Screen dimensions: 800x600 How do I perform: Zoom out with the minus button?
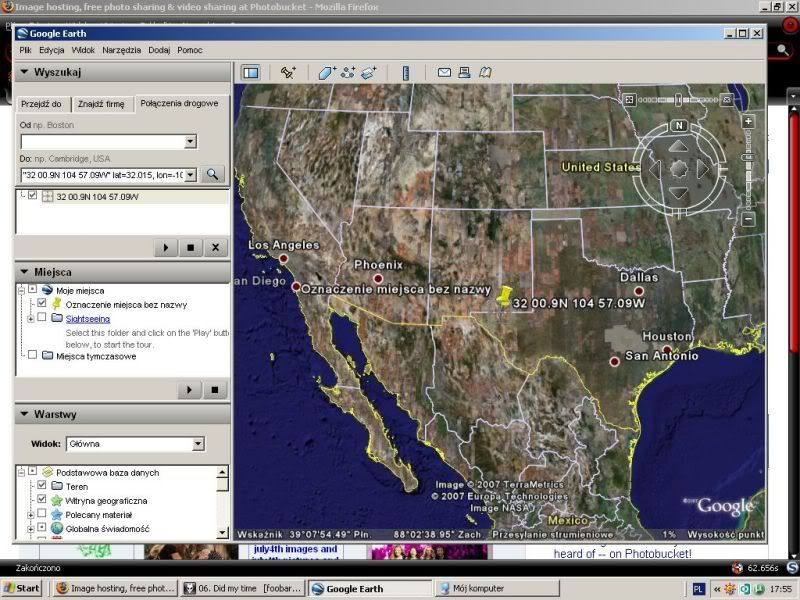(748, 219)
